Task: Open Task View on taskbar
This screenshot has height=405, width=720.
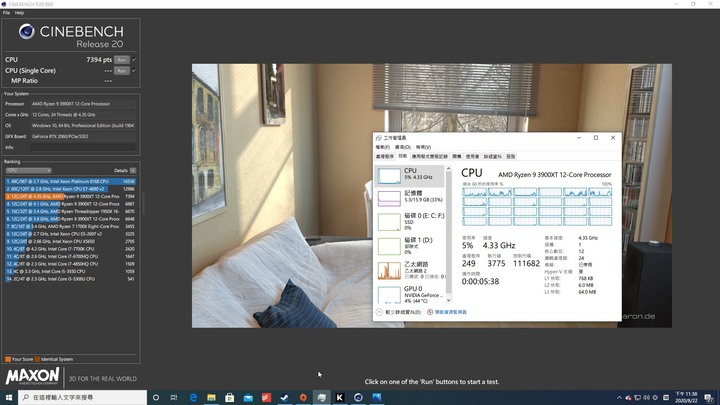Action: [174, 397]
